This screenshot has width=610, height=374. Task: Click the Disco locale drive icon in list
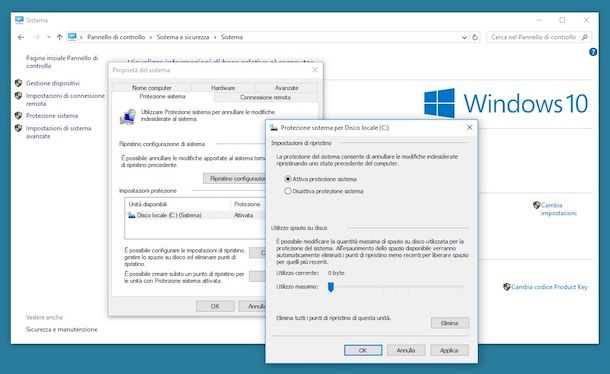click(131, 215)
